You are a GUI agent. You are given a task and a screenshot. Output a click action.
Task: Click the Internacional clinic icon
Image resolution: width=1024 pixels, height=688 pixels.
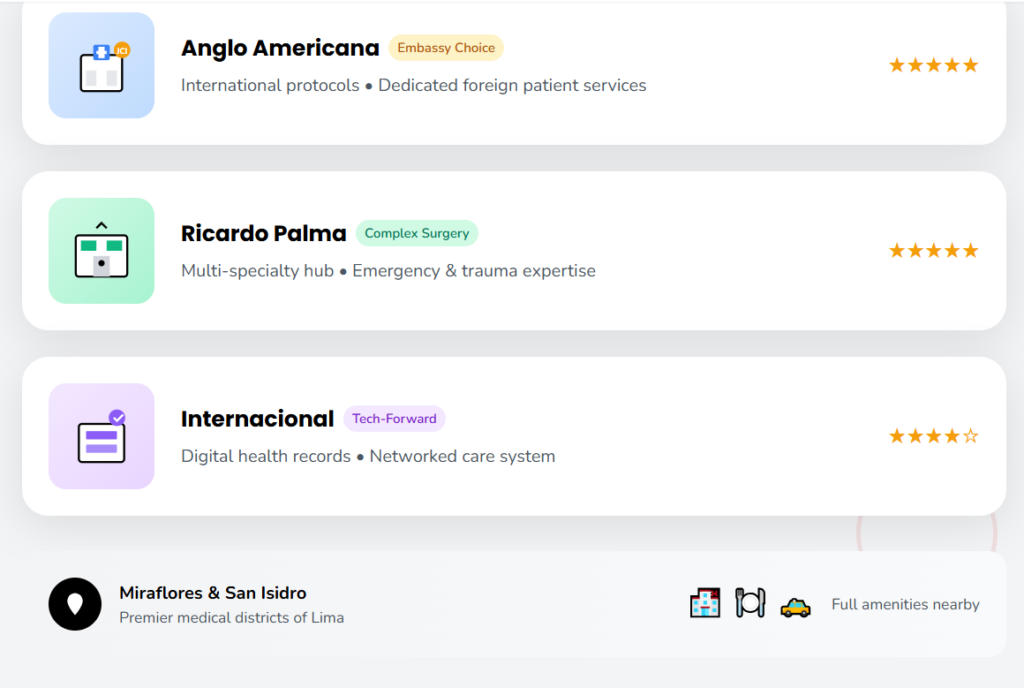pyautogui.click(x=101, y=436)
